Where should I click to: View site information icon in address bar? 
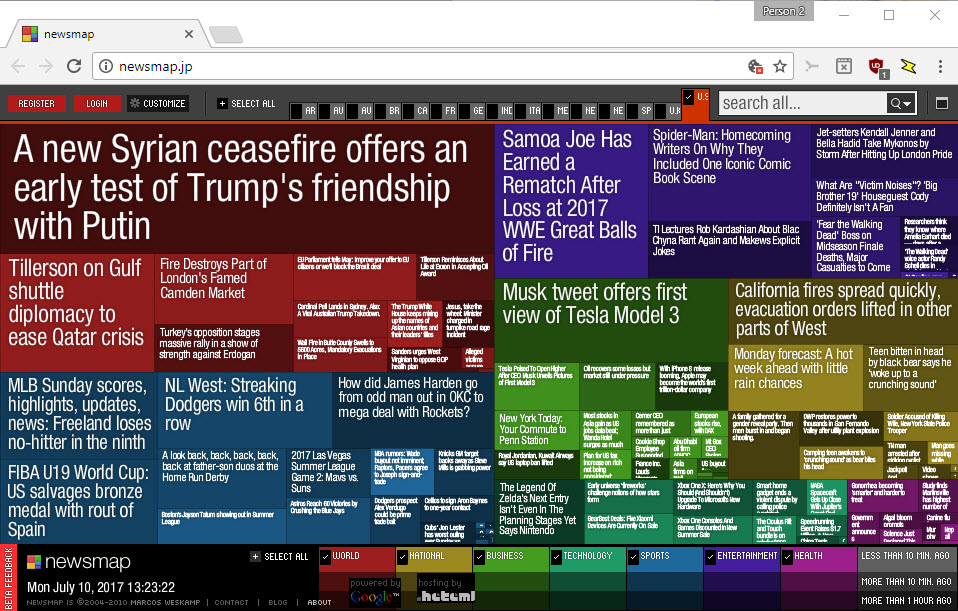pos(106,66)
